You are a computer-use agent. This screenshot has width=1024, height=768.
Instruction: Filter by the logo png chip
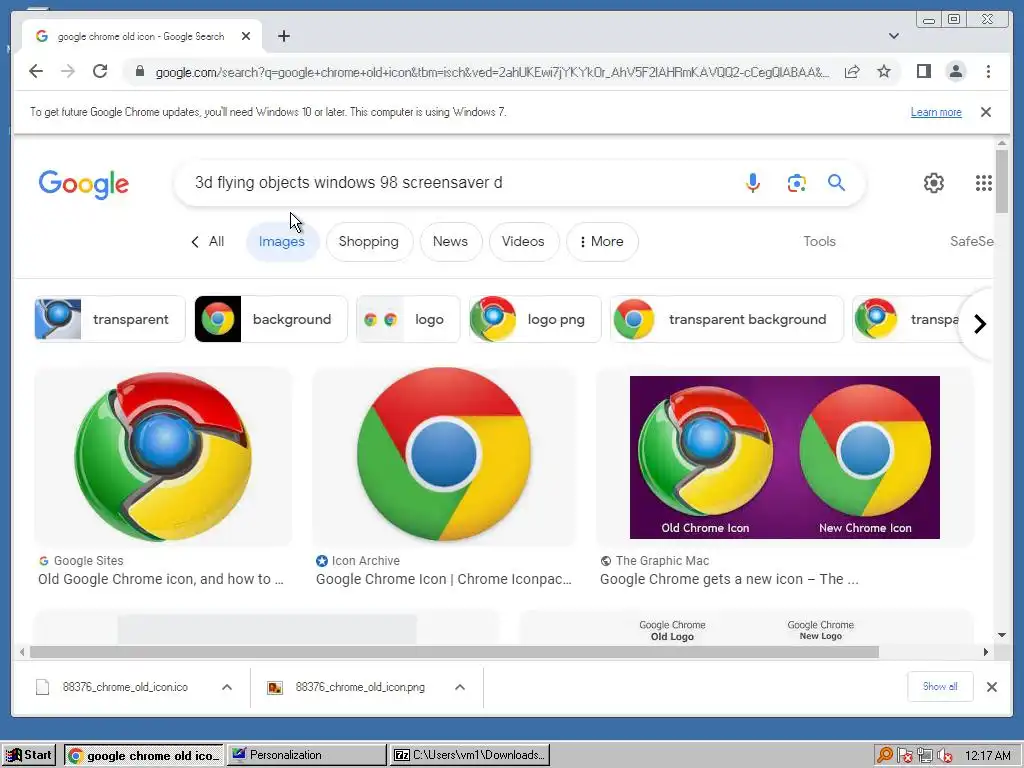click(534, 319)
